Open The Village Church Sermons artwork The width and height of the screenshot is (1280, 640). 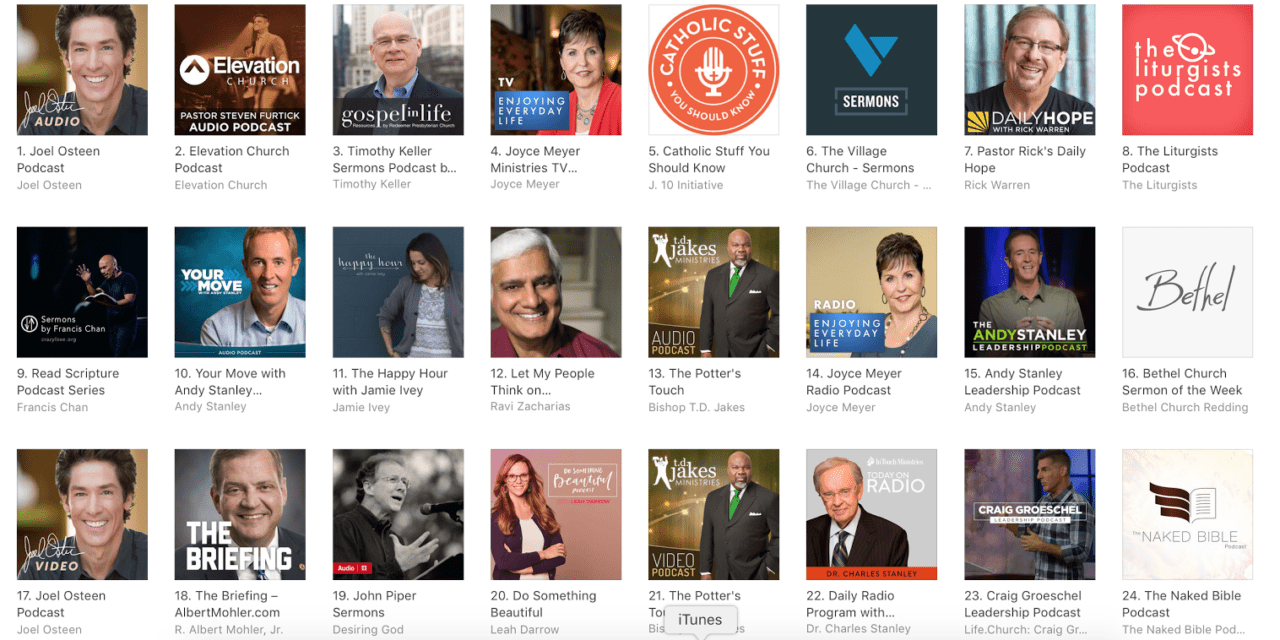(872, 70)
